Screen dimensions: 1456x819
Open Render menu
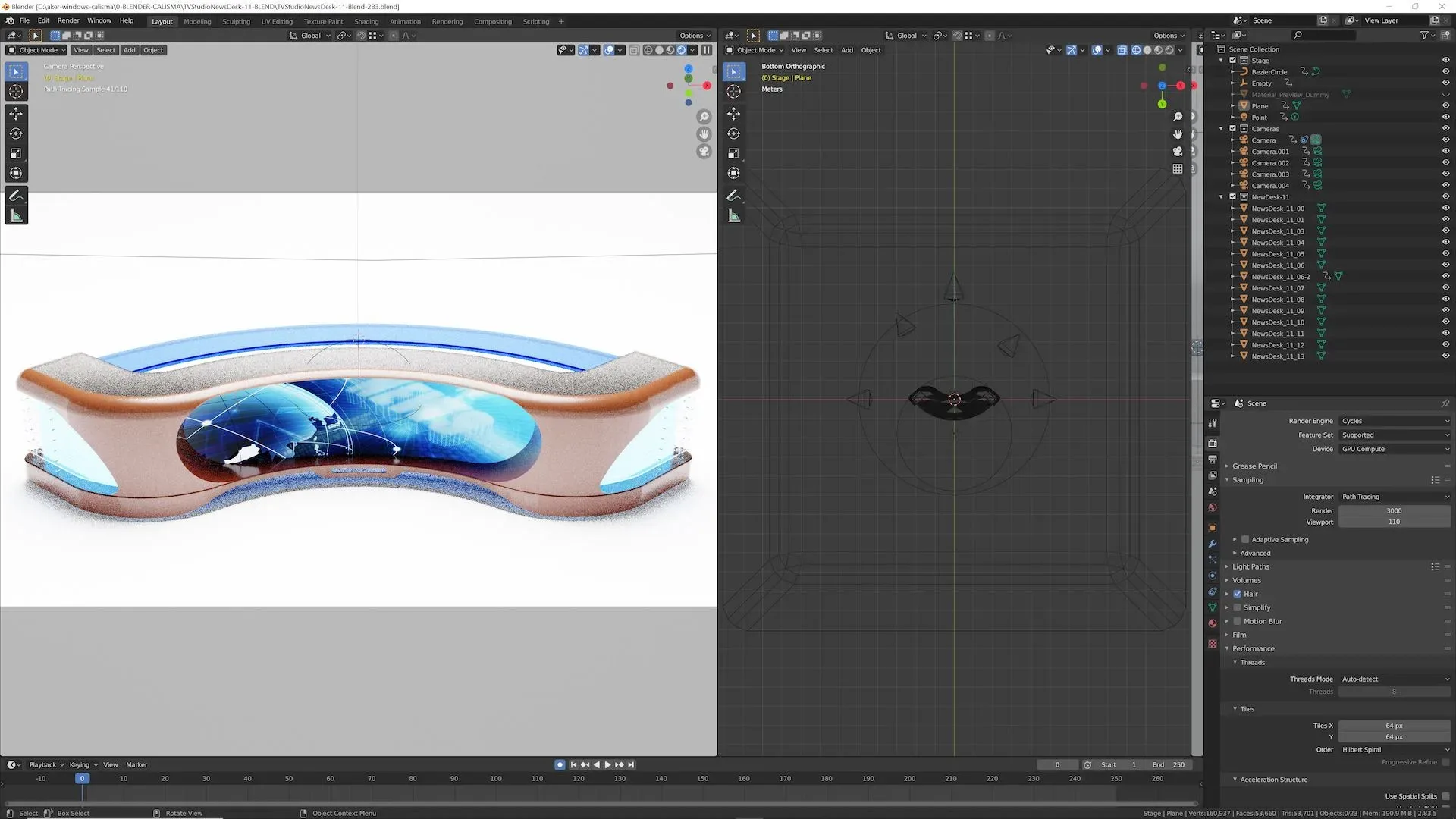[x=68, y=20]
